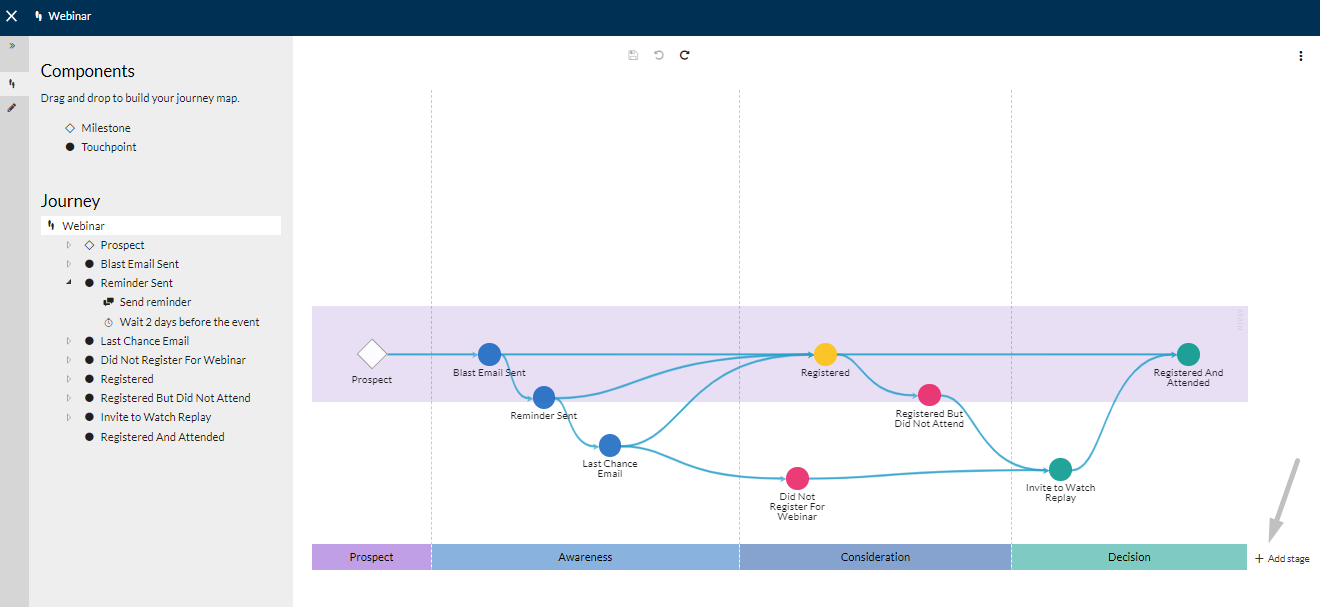Open the pencil edit panel in sidebar
Screen dimensions: 1320x607
click(12, 107)
